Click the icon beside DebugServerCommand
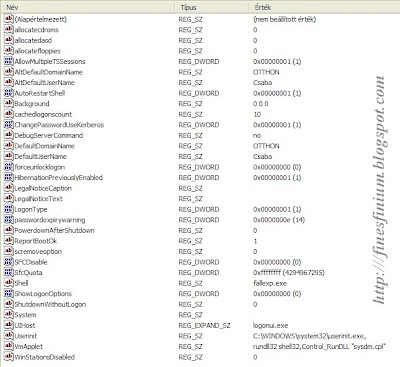Screen dimensions: 400x367 coord(8,135)
